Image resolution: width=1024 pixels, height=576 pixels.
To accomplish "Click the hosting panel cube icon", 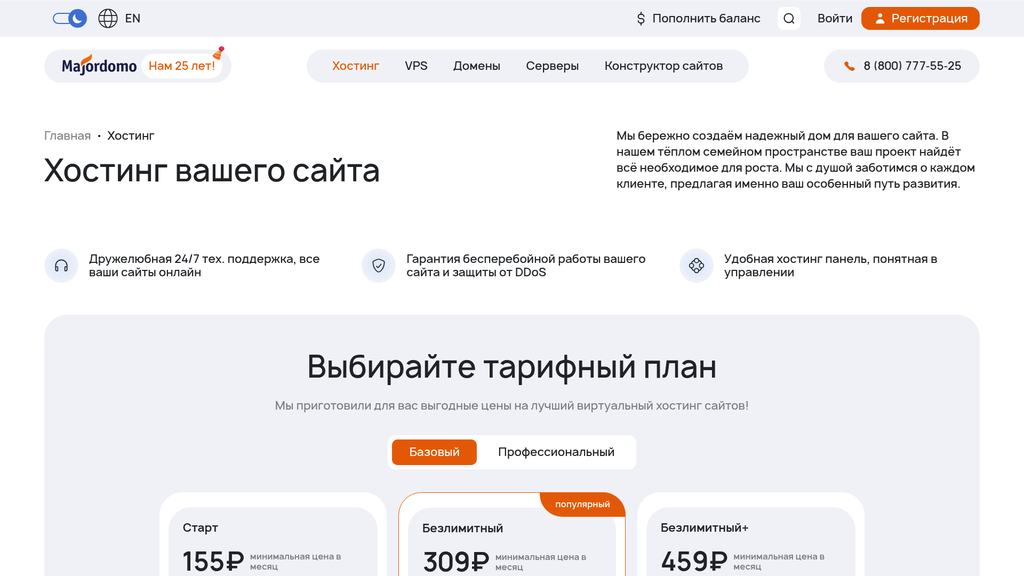I will pyautogui.click(x=696, y=265).
